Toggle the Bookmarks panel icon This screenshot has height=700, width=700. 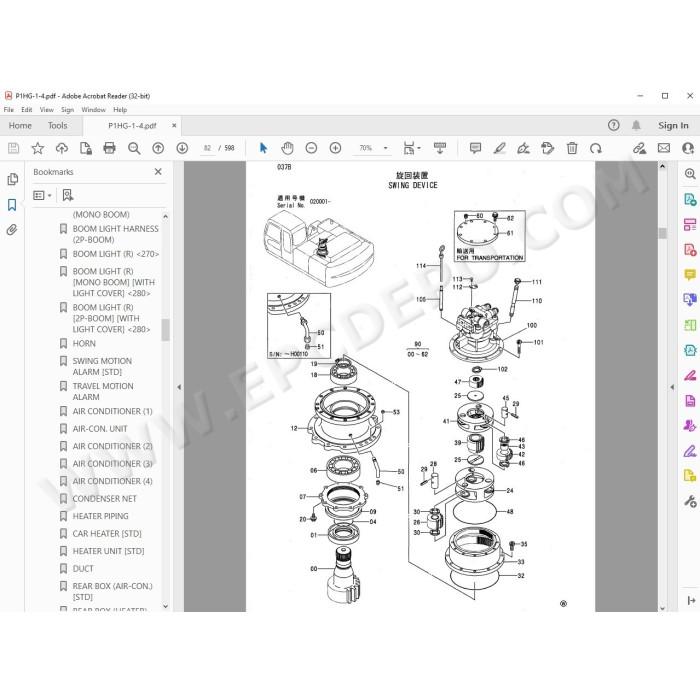tap(12, 204)
